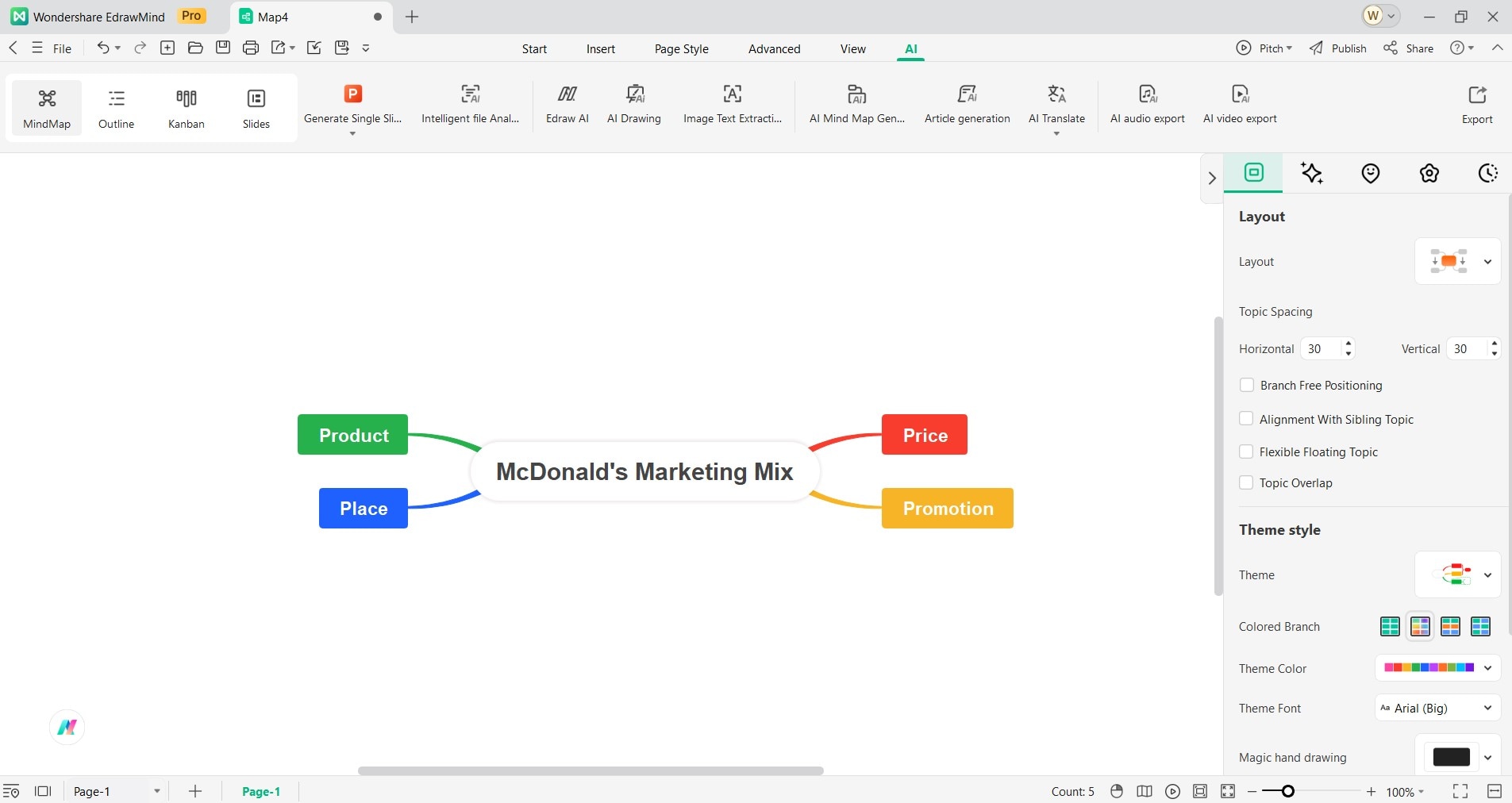Click the floating Edraw AI assistant bubble
The image size is (1512, 803).
click(x=67, y=727)
